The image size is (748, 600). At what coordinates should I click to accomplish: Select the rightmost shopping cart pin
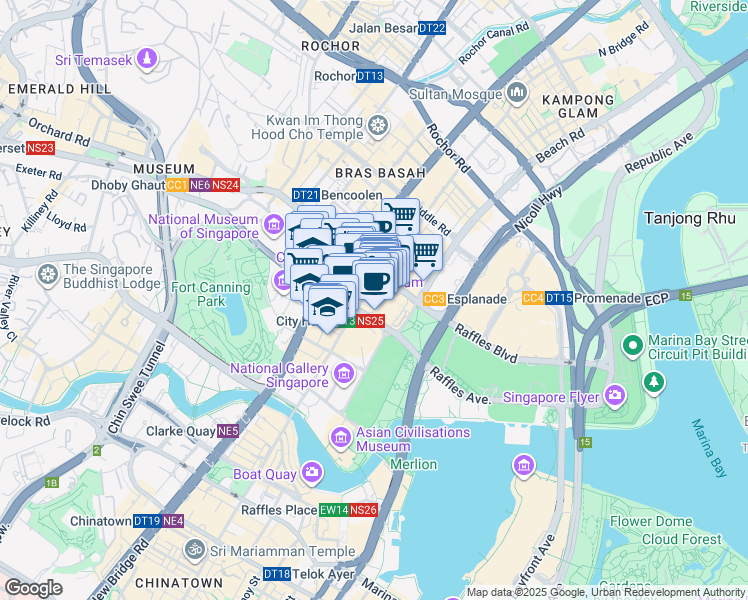[x=424, y=255]
